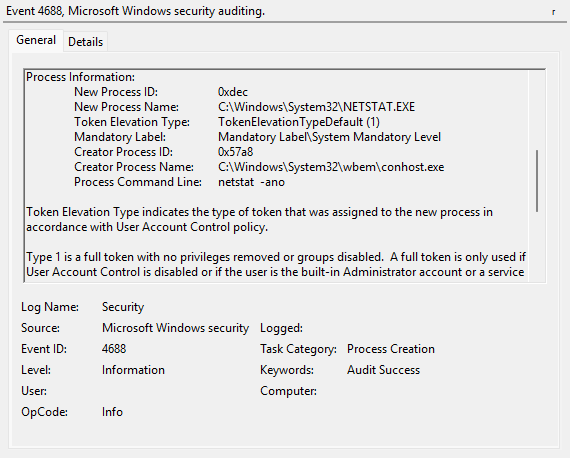Select the General tab
This screenshot has height=458, width=570.
click(36, 40)
